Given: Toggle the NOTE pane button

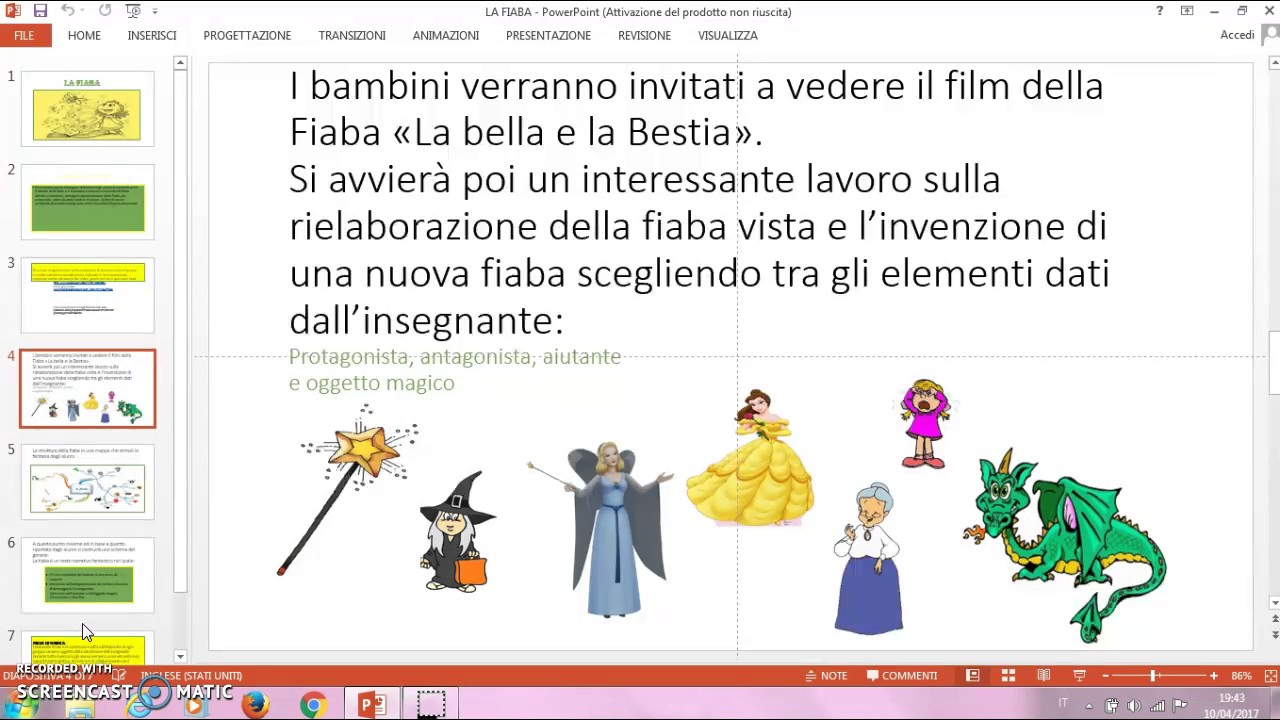Looking at the screenshot, I should (x=826, y=676).
